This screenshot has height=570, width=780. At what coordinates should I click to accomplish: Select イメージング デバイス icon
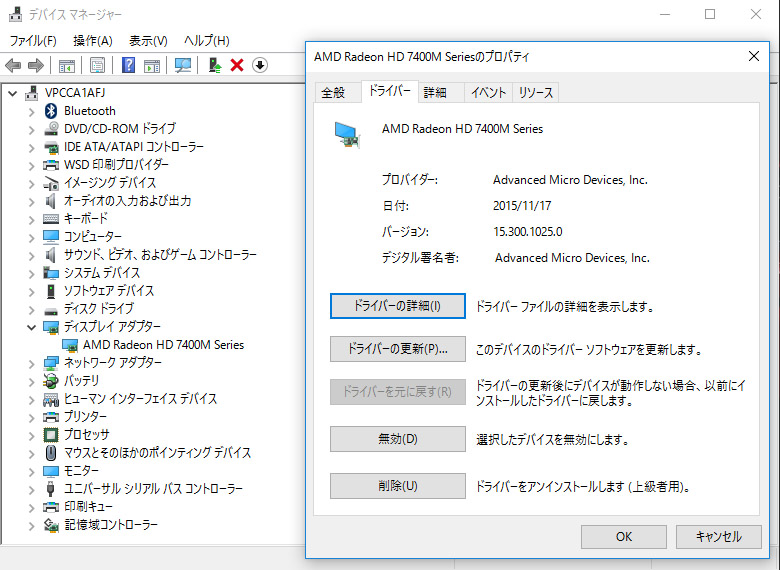click(51, 183)
